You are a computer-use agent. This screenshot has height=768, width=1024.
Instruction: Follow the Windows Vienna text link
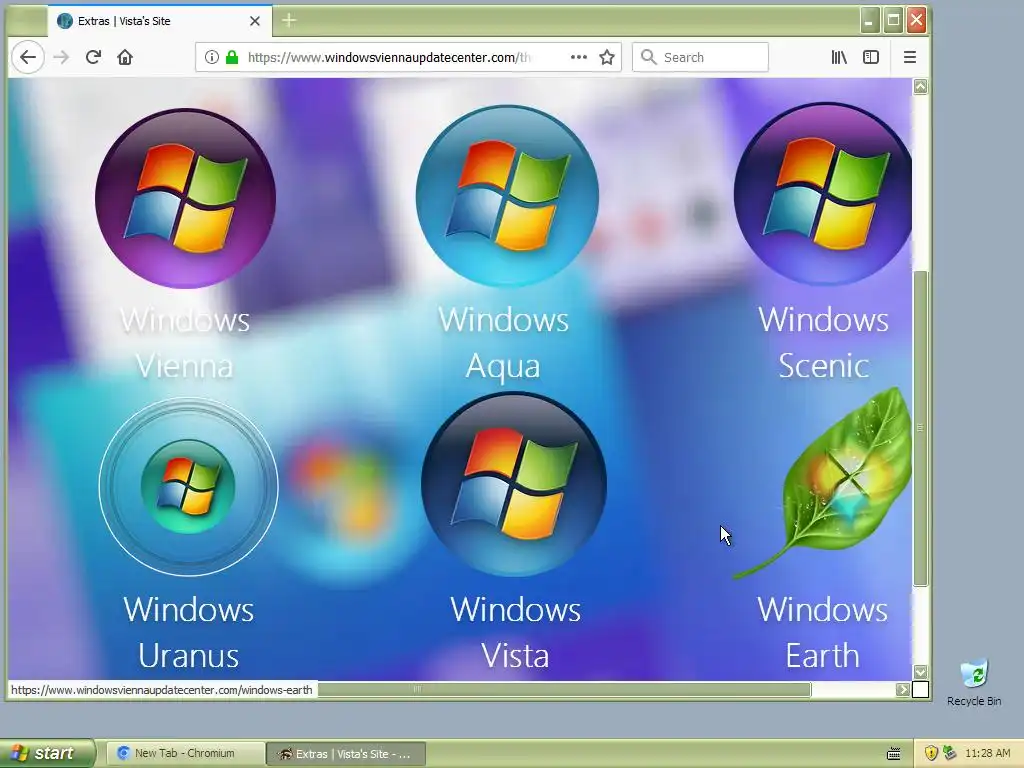[185, 343]
